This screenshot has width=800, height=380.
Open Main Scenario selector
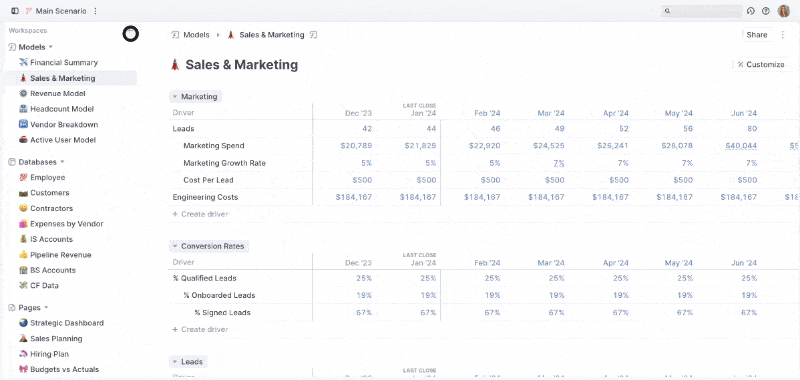click(61, 11)
